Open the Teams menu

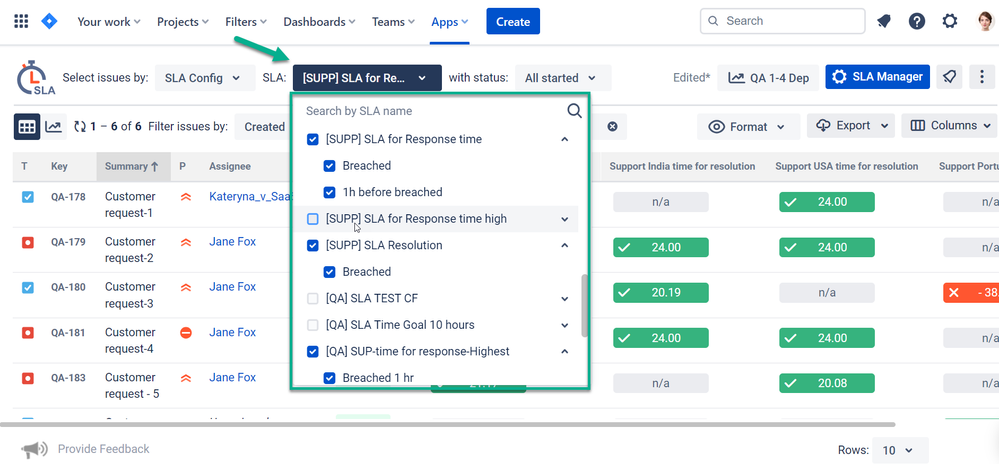[393, 22]
